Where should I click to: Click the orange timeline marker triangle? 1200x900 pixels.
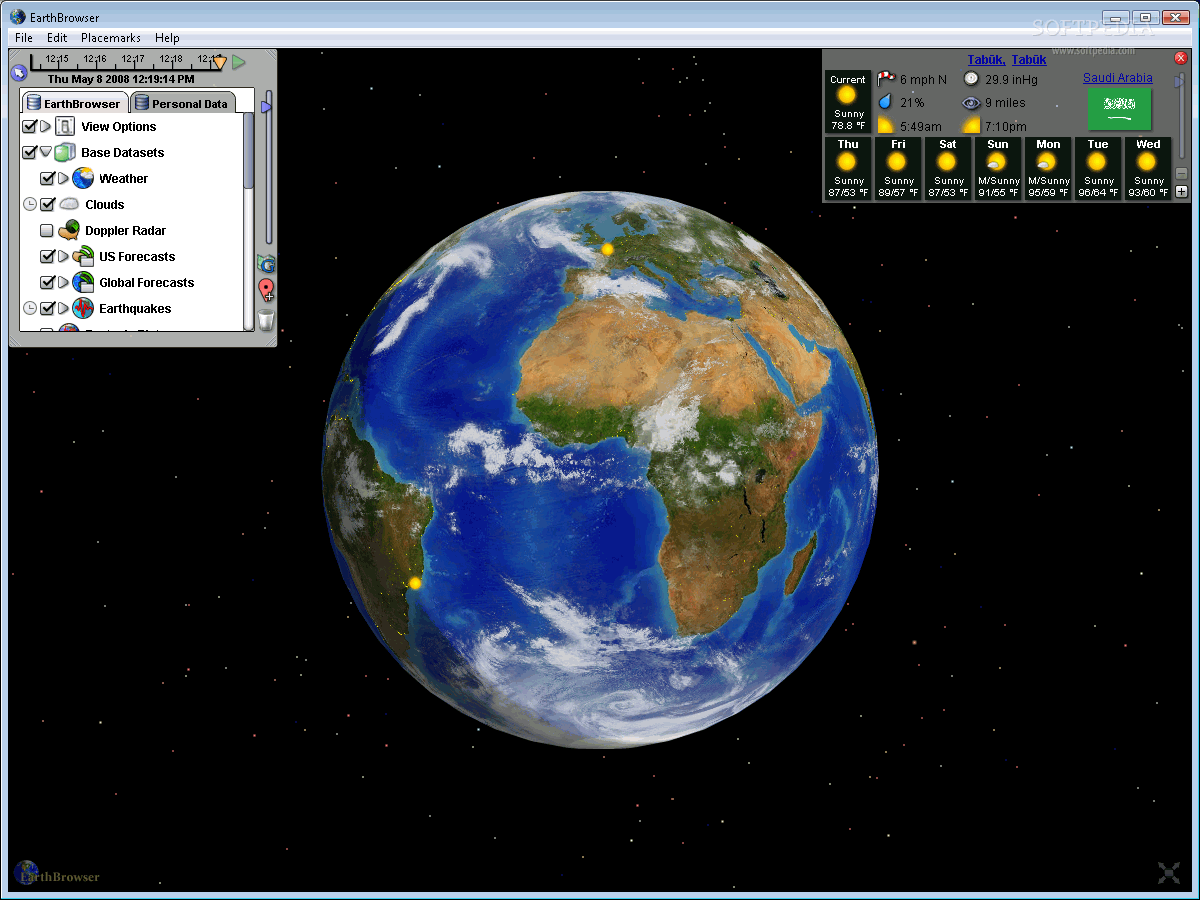[x=219, y=62]
